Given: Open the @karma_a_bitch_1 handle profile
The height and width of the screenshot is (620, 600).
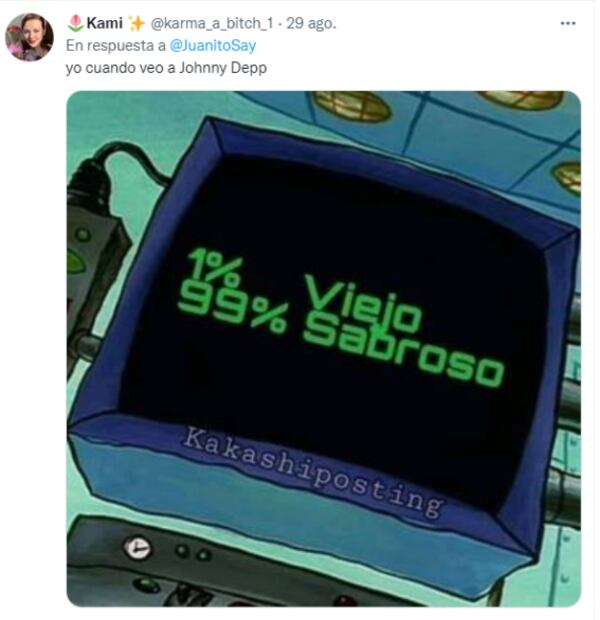Looking at the screenshot, I should tap(212, 24).
